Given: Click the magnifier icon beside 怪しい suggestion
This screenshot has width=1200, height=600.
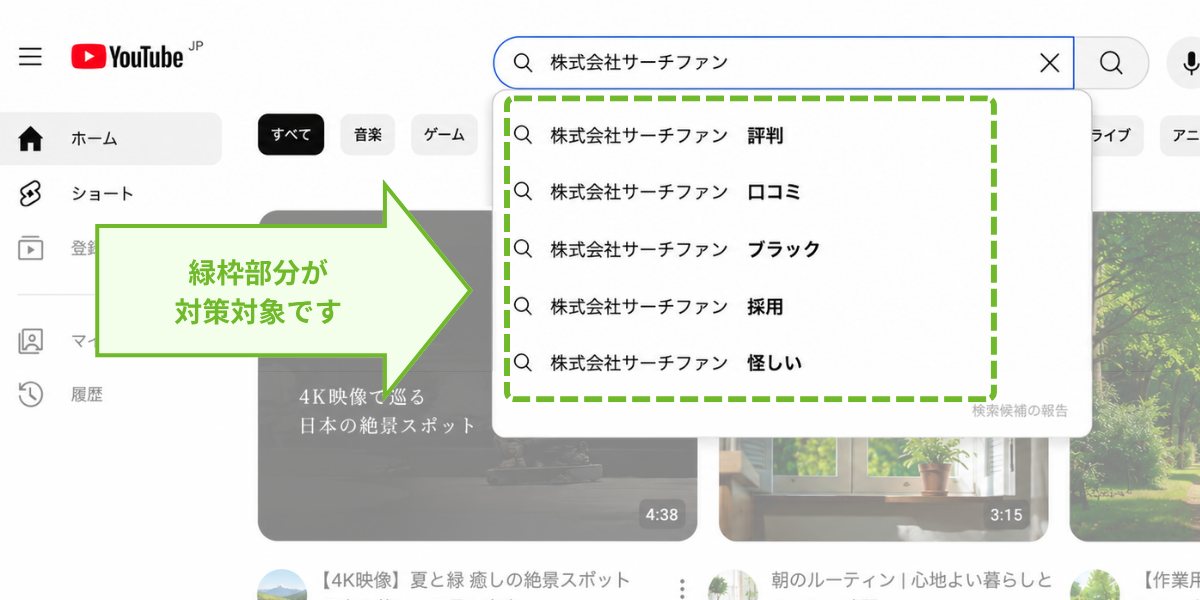Looking at the screenshot, I should pyautogui.click(x=523, y=363).
